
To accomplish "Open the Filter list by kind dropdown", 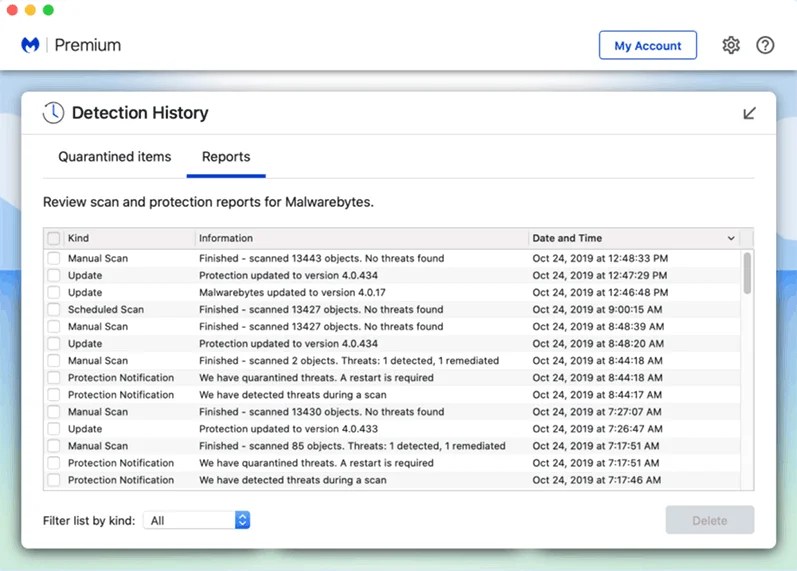I will (x=197, y=520).
